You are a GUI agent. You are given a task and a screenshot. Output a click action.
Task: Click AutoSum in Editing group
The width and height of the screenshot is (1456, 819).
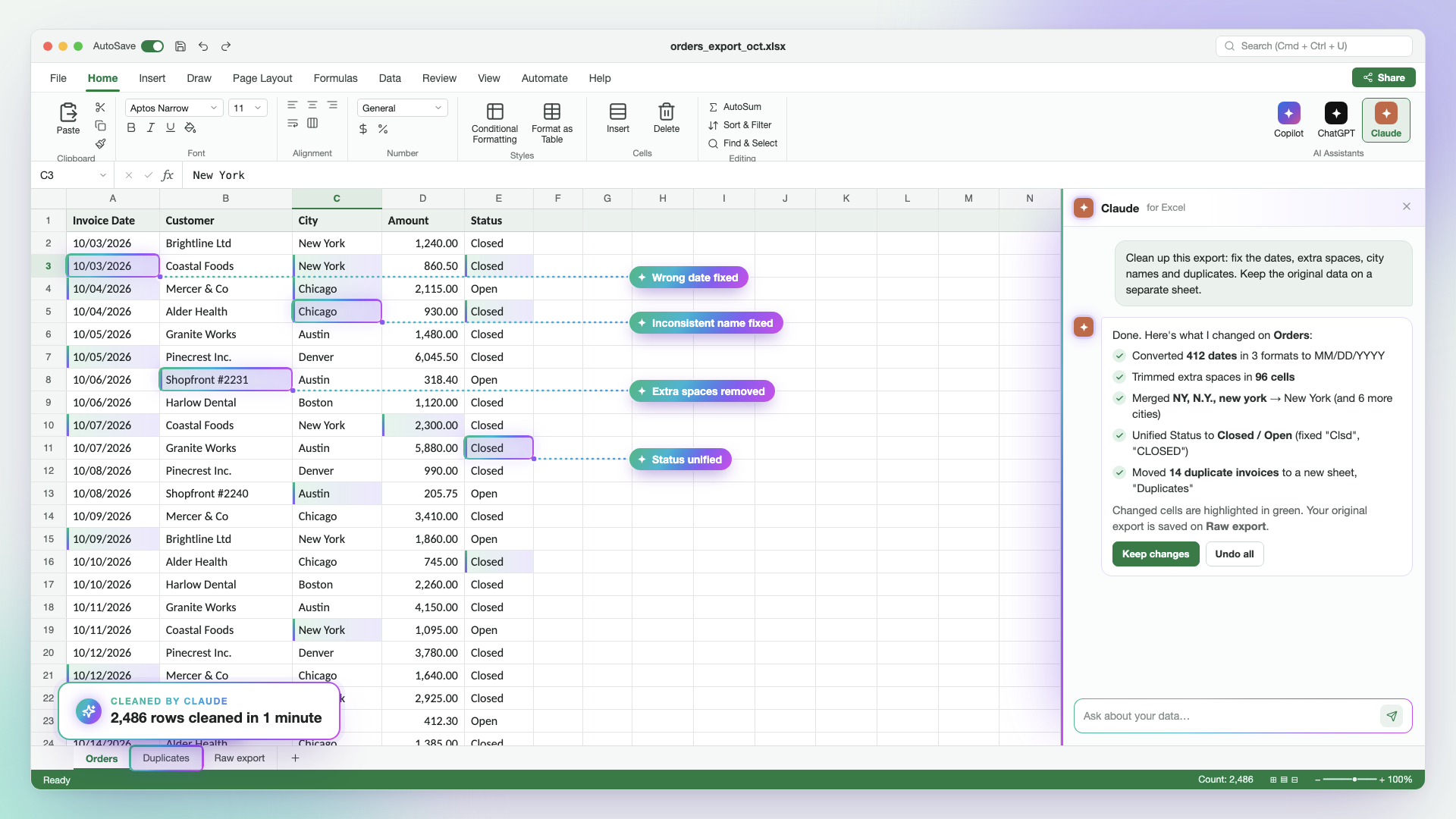(x=736, y=107)
